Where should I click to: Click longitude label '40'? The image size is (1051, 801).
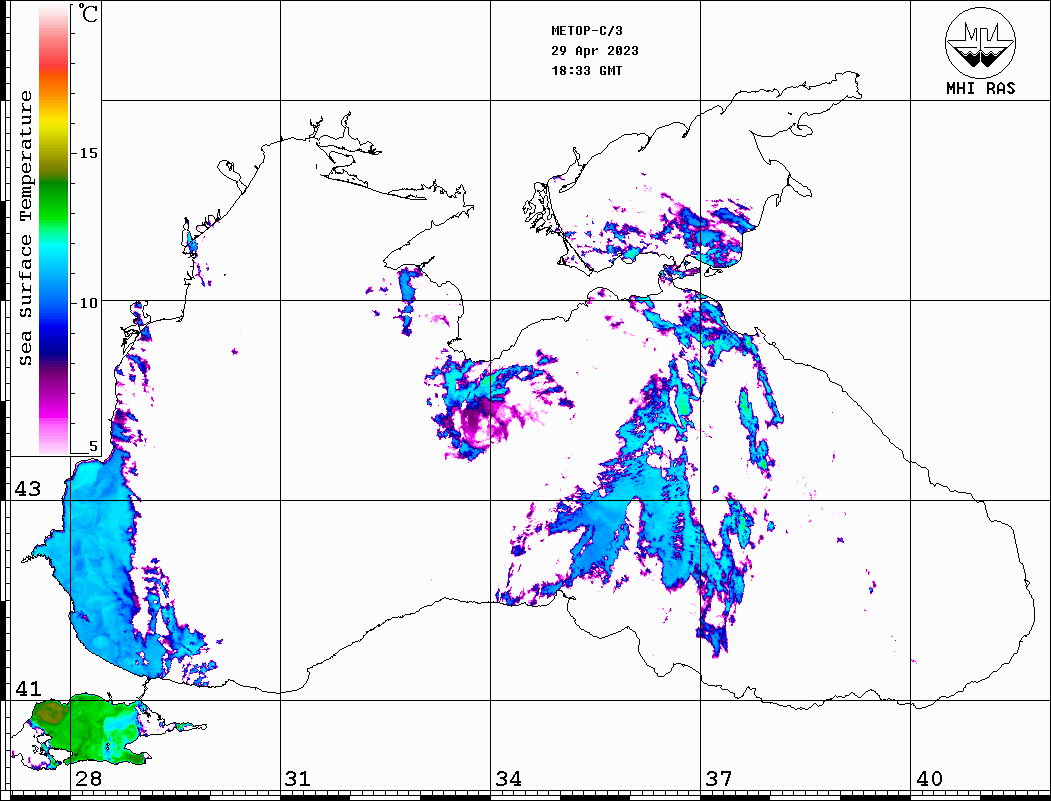click(929, 778)
